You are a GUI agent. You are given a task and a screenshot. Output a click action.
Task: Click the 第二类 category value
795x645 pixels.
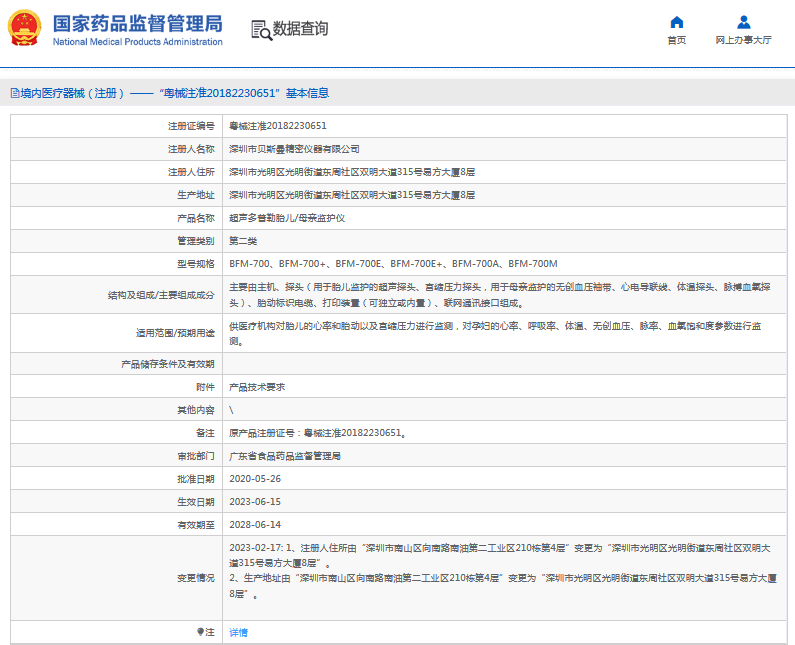coord(243,241)
